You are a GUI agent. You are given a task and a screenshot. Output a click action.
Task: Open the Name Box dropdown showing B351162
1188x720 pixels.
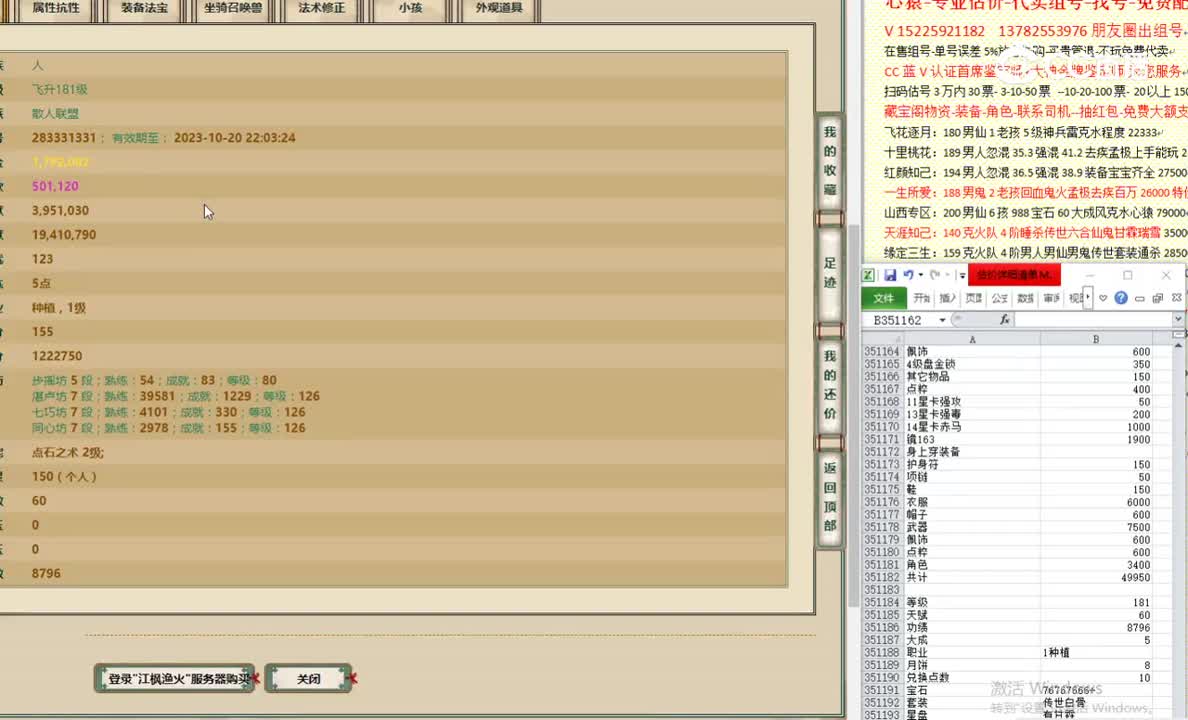pos(942,318)
